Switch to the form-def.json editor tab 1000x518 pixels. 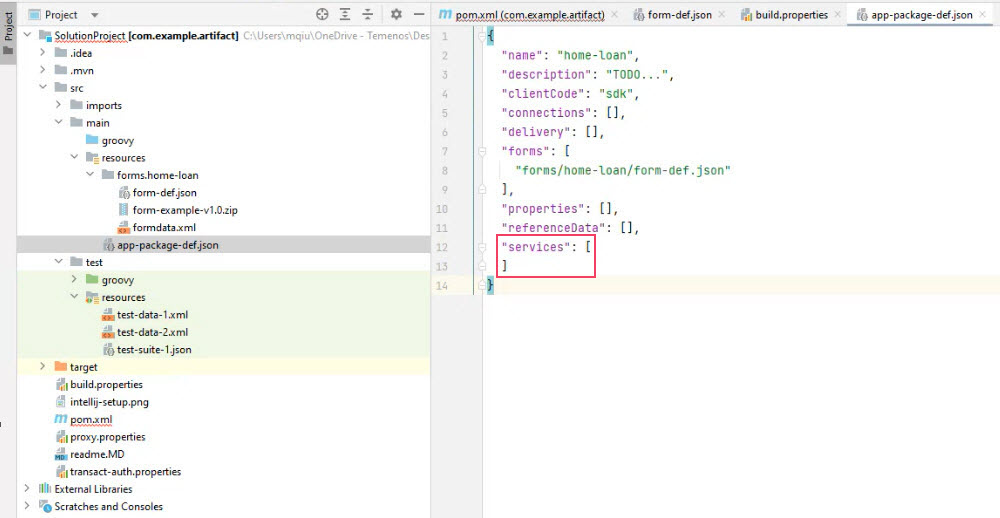(672, 15)
